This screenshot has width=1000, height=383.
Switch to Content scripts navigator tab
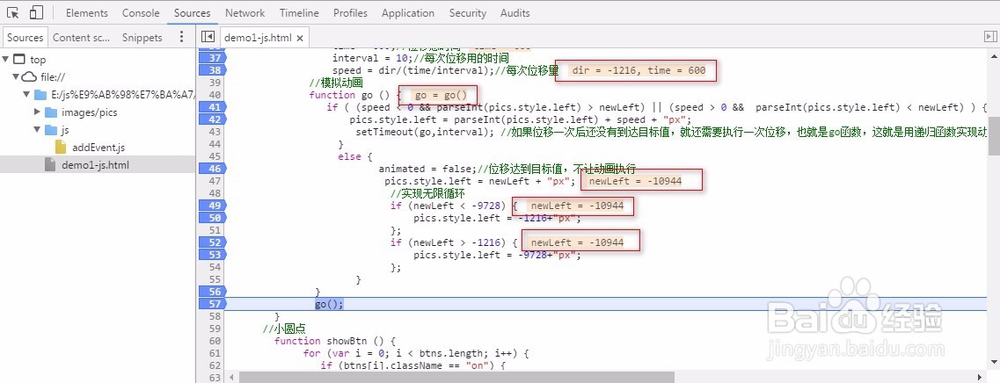(81, 38)
